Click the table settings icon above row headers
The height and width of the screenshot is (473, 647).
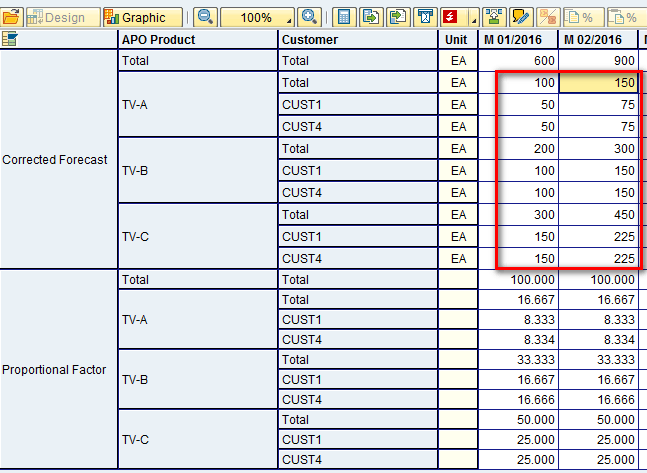click(x=10, y=39)
